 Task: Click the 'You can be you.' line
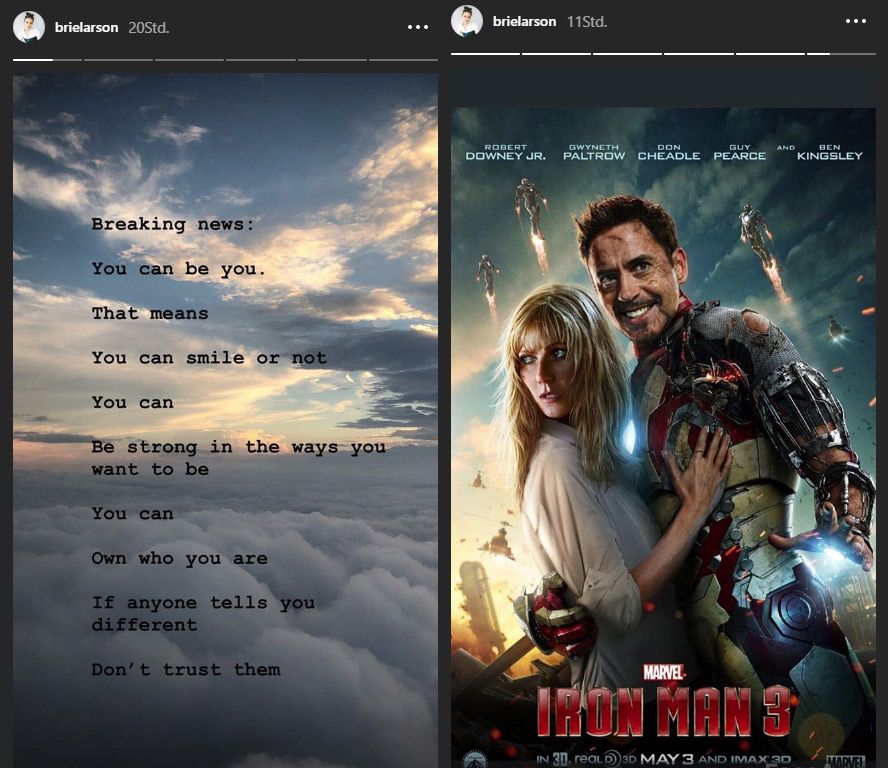pos(178,268)
